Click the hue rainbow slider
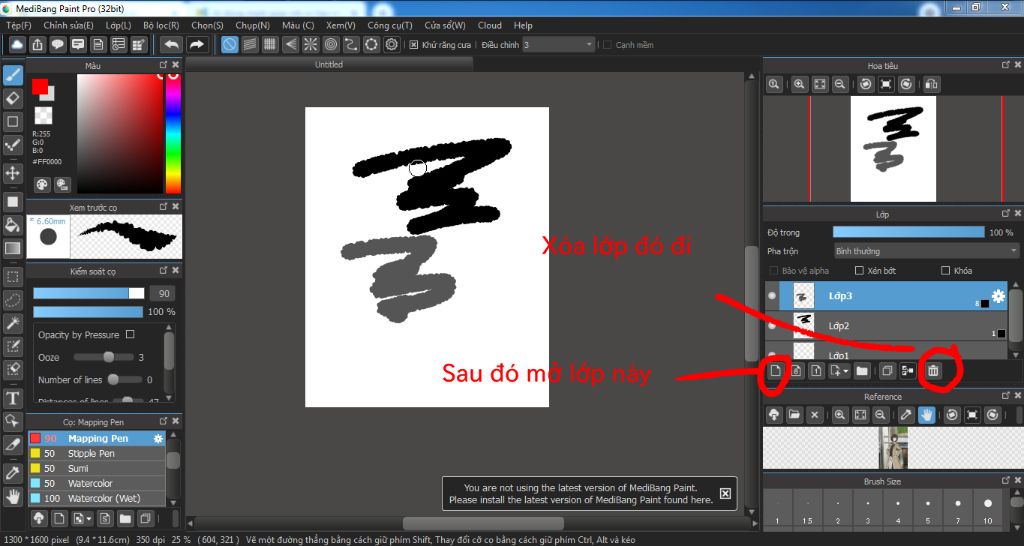1024x546 pixels. tap(173, 134)
